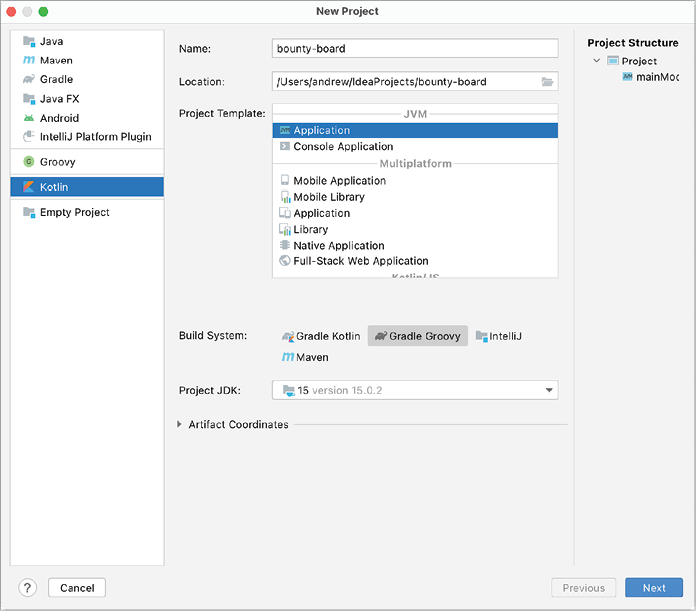Select Empty Project in the left list
The image size is (696, 611).
click(x=74, y=213)
